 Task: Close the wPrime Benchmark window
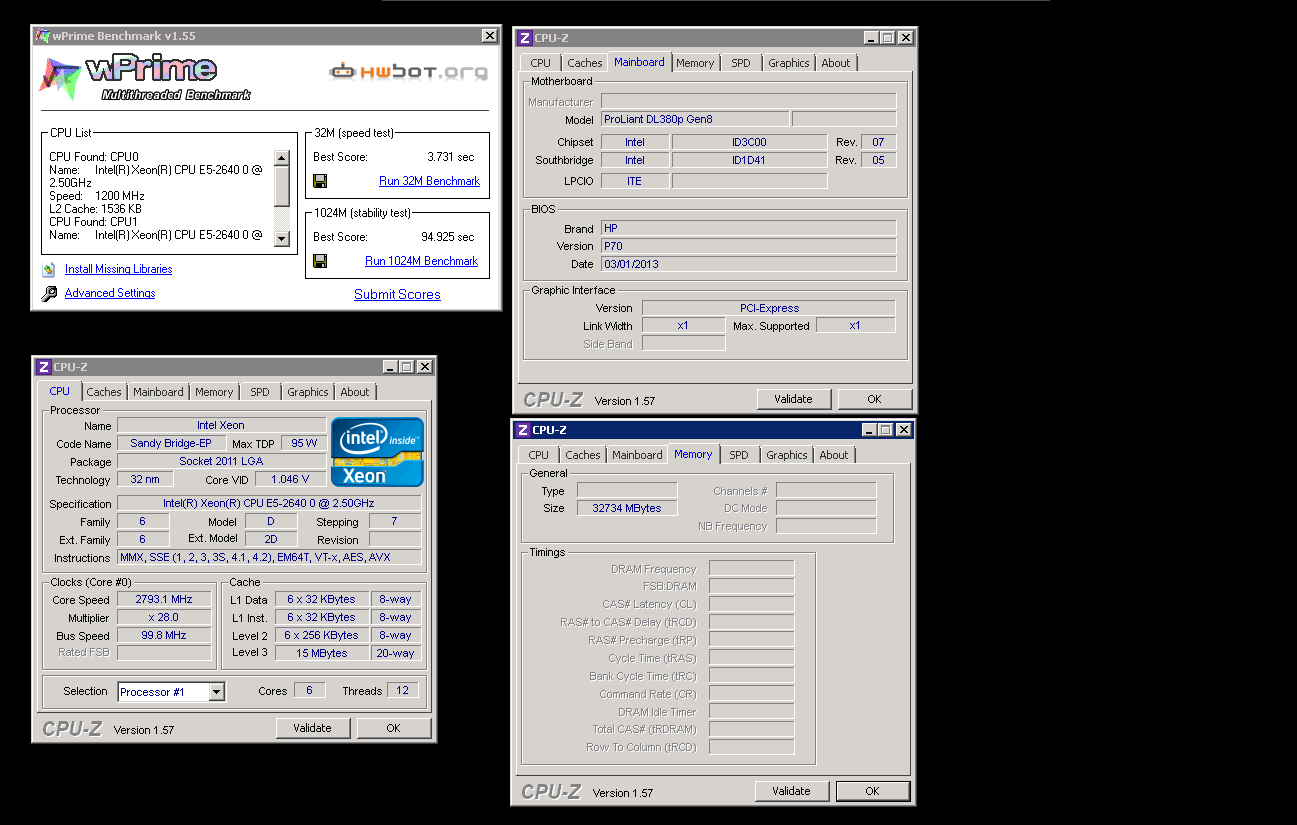489,36
